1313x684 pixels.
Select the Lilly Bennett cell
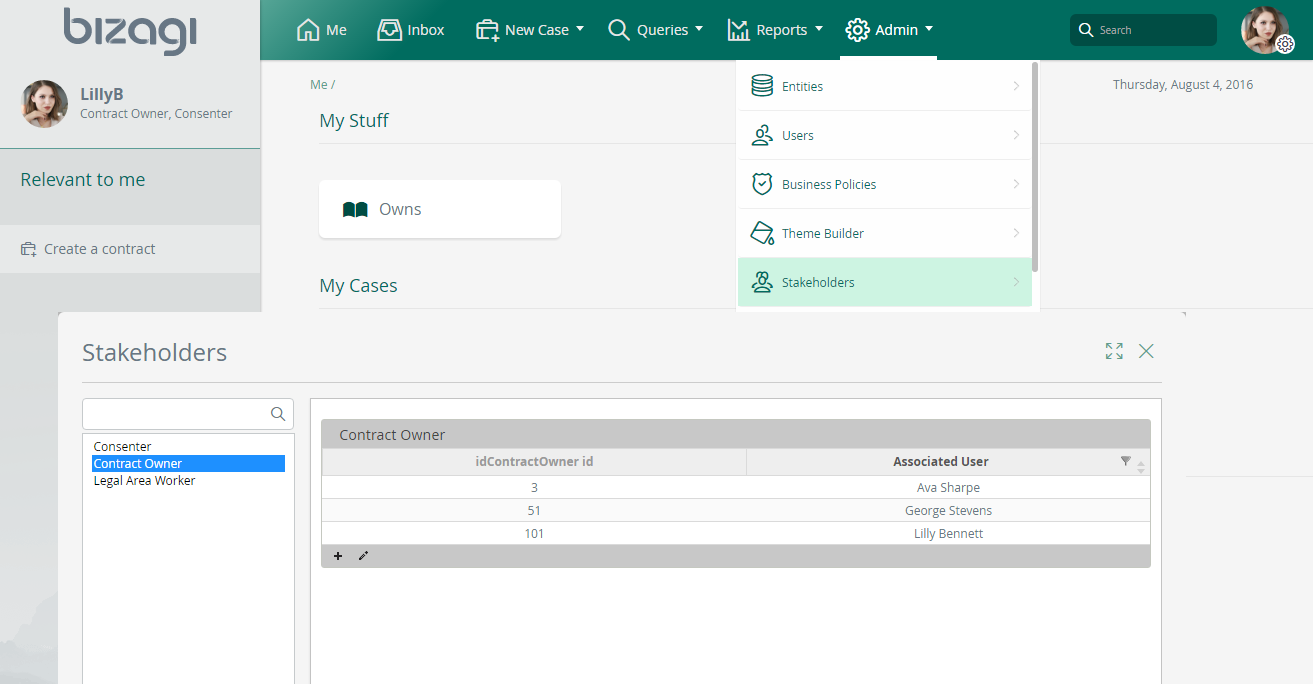948,534
